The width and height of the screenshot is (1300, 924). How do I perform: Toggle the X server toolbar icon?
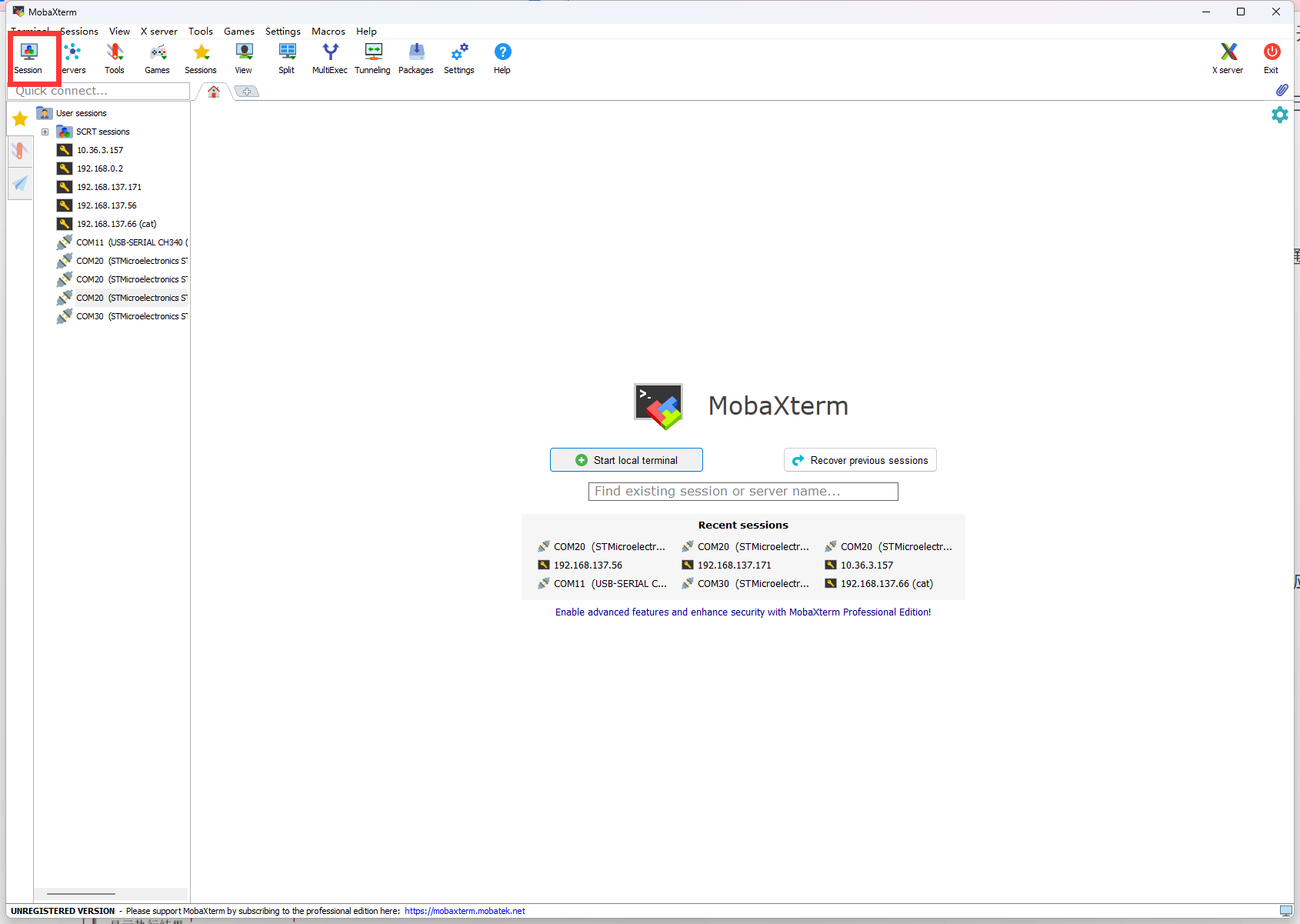click(x=1228, y=58)
